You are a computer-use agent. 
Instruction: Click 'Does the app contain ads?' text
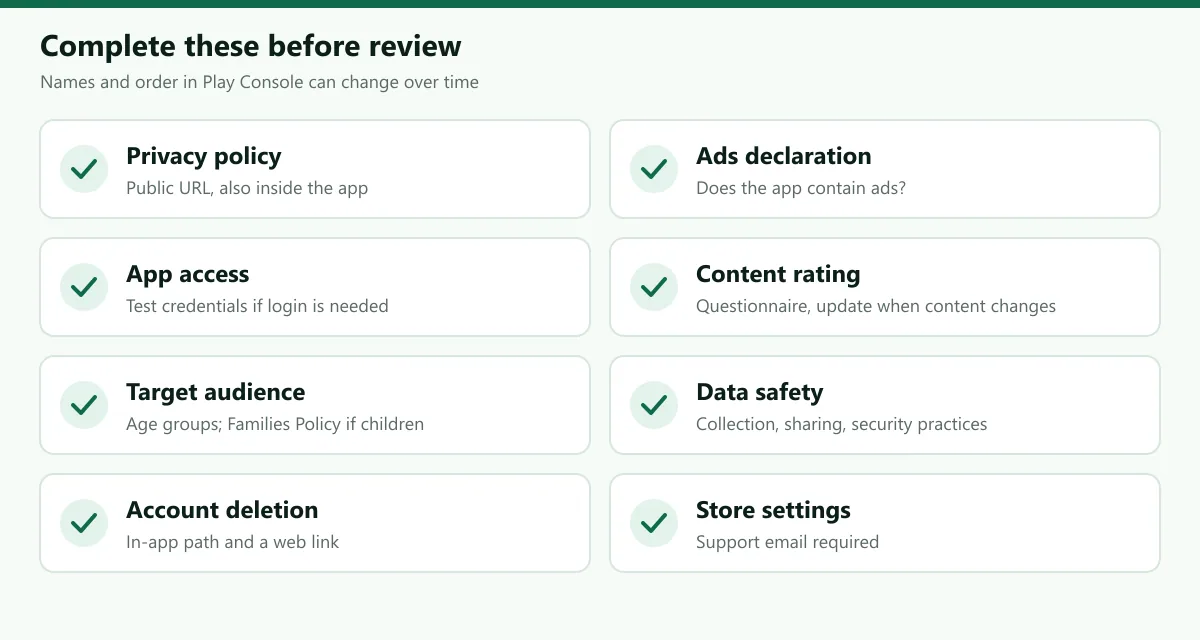(x=801, y=188)
